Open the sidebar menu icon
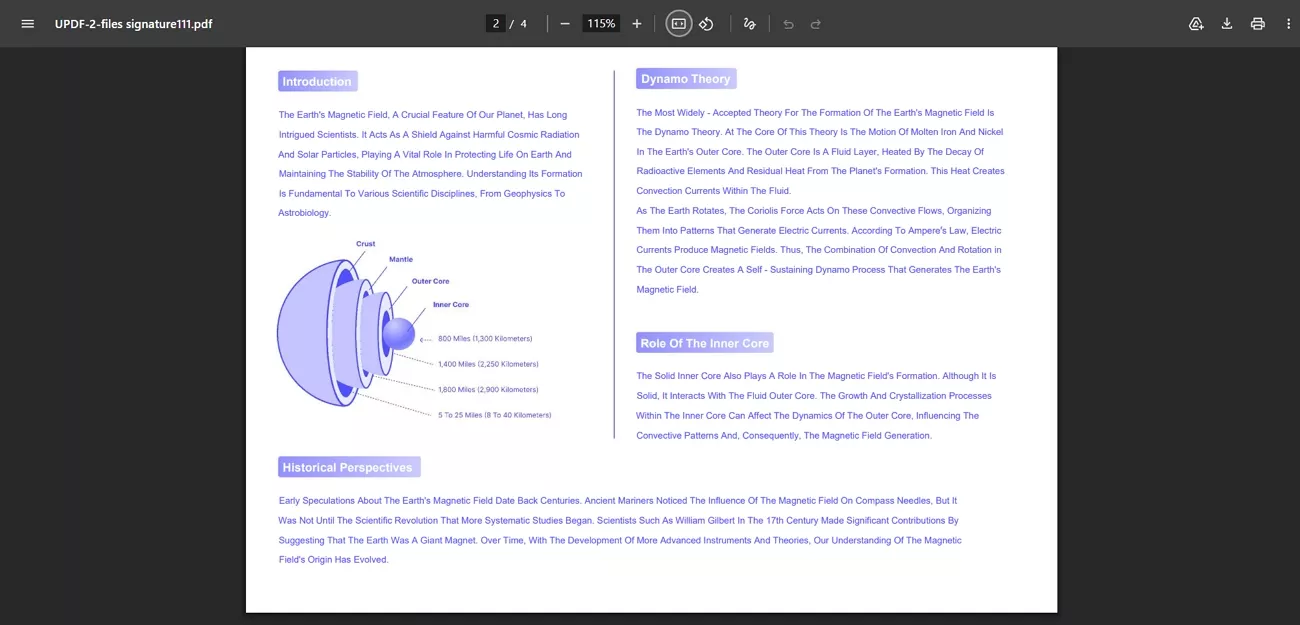This screenshot has height=625, width=1300. click(x=27, y=23)
